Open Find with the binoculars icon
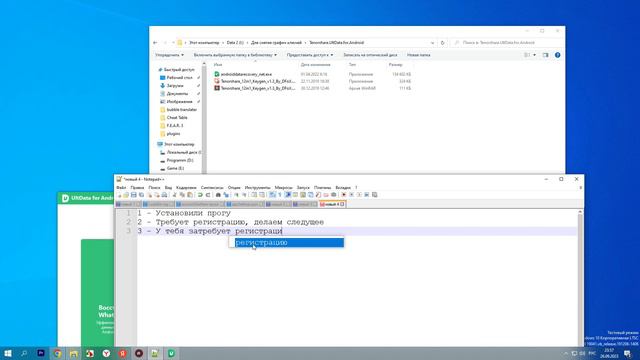The image size is (640, 360). (218, 195)
